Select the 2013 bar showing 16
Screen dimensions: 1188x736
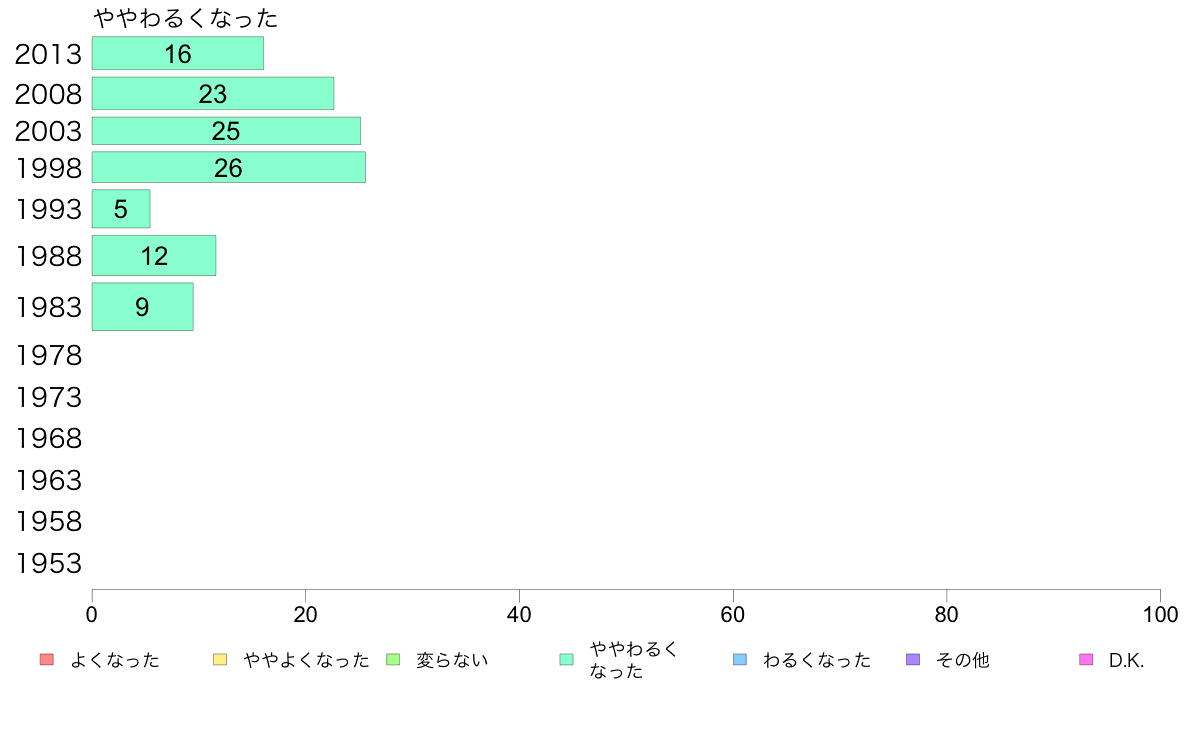[178, 53]
